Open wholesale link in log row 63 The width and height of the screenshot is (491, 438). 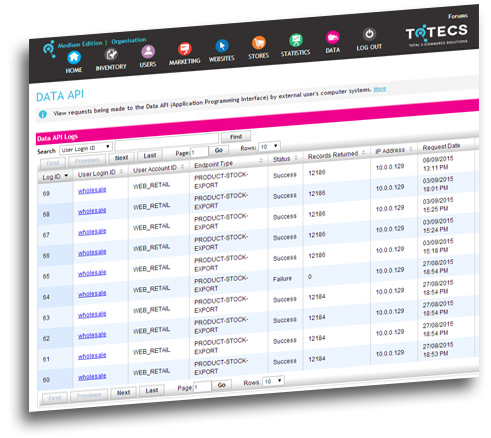(x=92, y=314)
